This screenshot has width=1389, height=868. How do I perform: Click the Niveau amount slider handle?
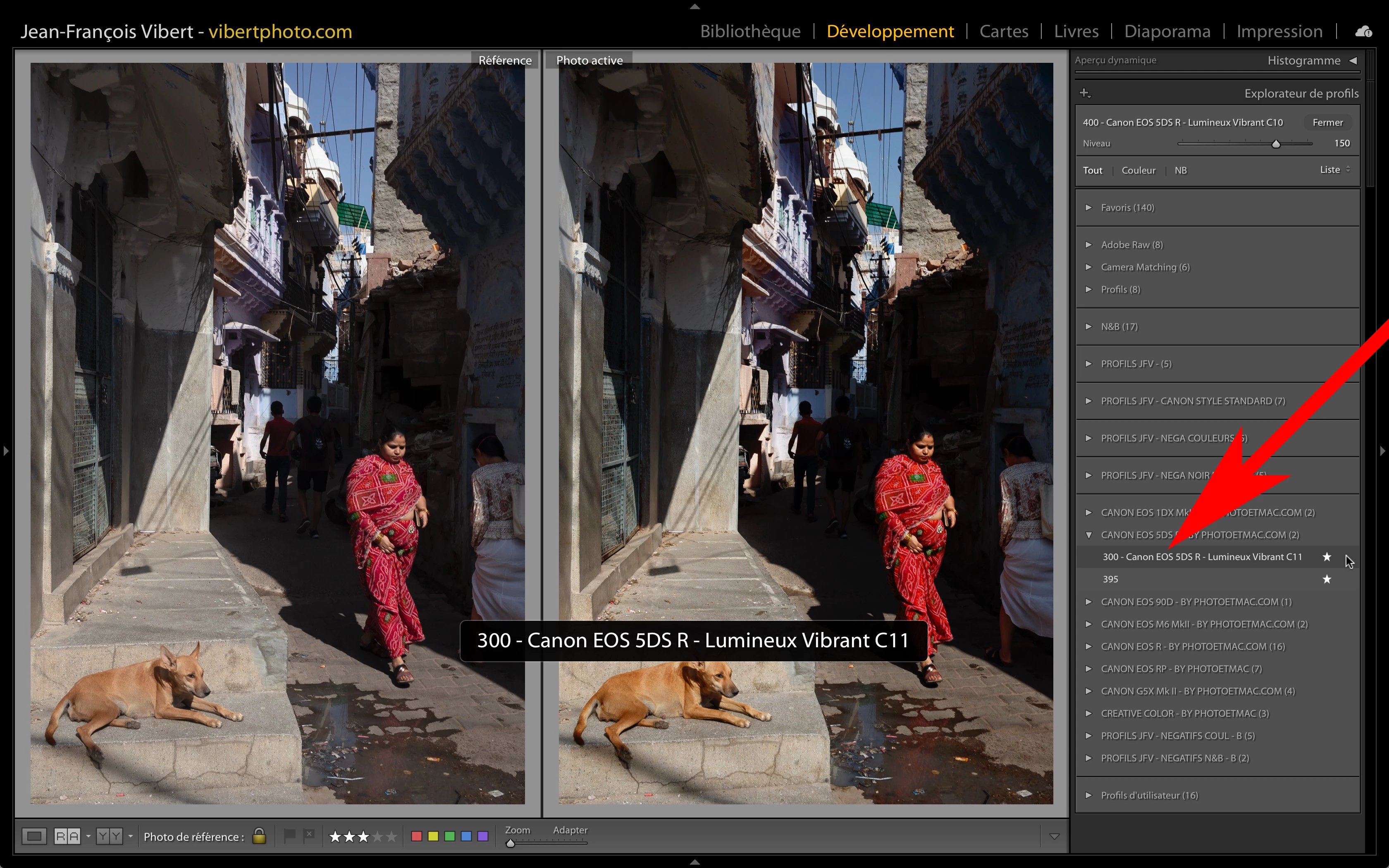point(1275,143)
